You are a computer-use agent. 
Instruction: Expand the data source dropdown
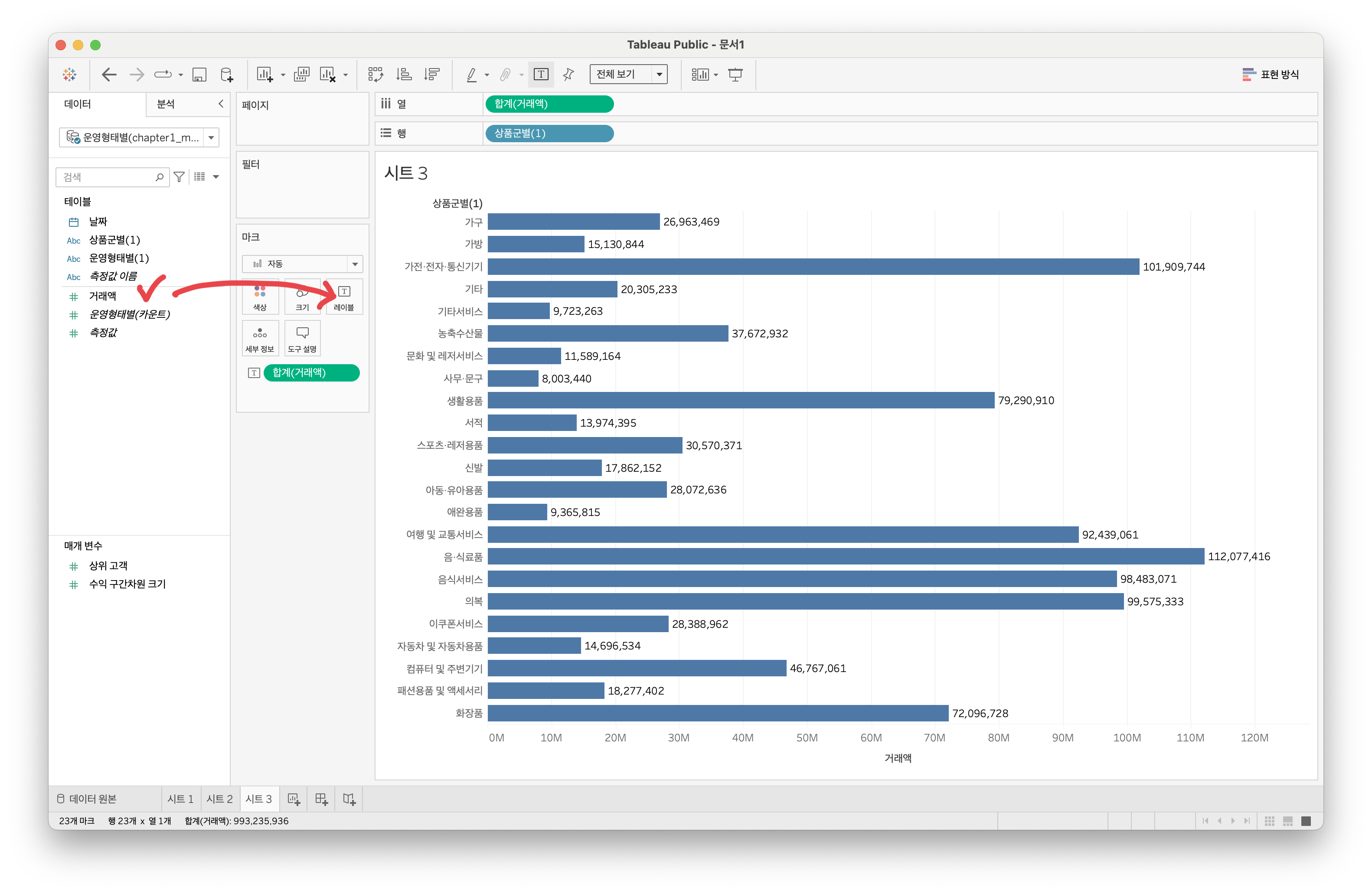211,138
